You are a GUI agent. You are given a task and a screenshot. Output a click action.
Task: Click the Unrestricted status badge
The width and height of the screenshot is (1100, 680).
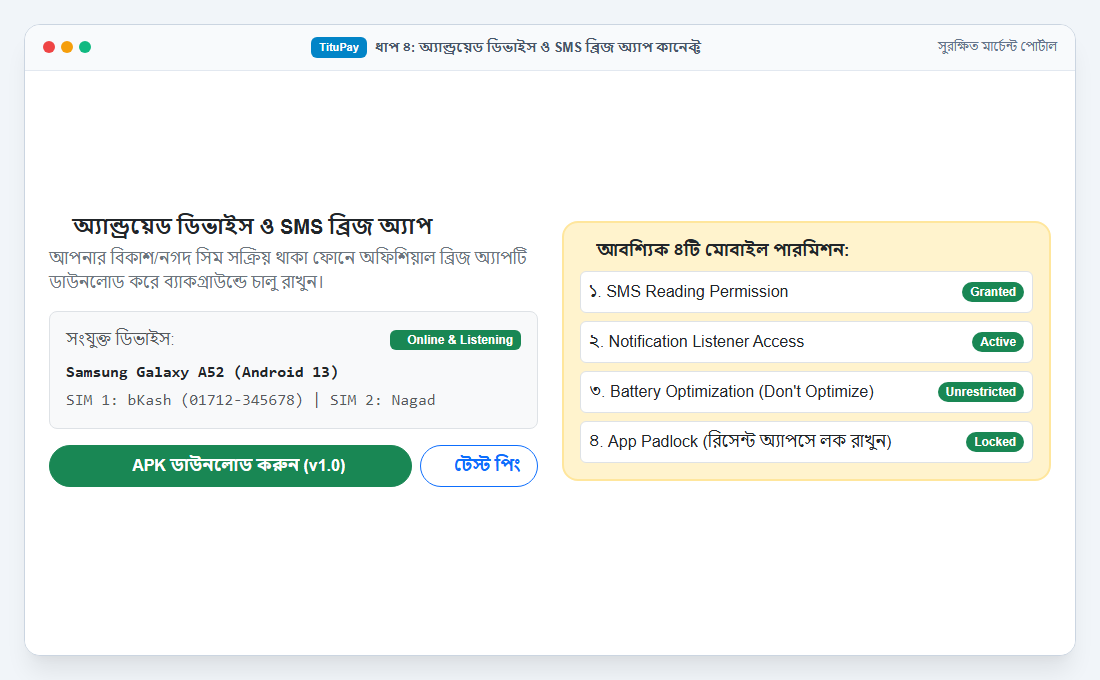pos(981,392)
